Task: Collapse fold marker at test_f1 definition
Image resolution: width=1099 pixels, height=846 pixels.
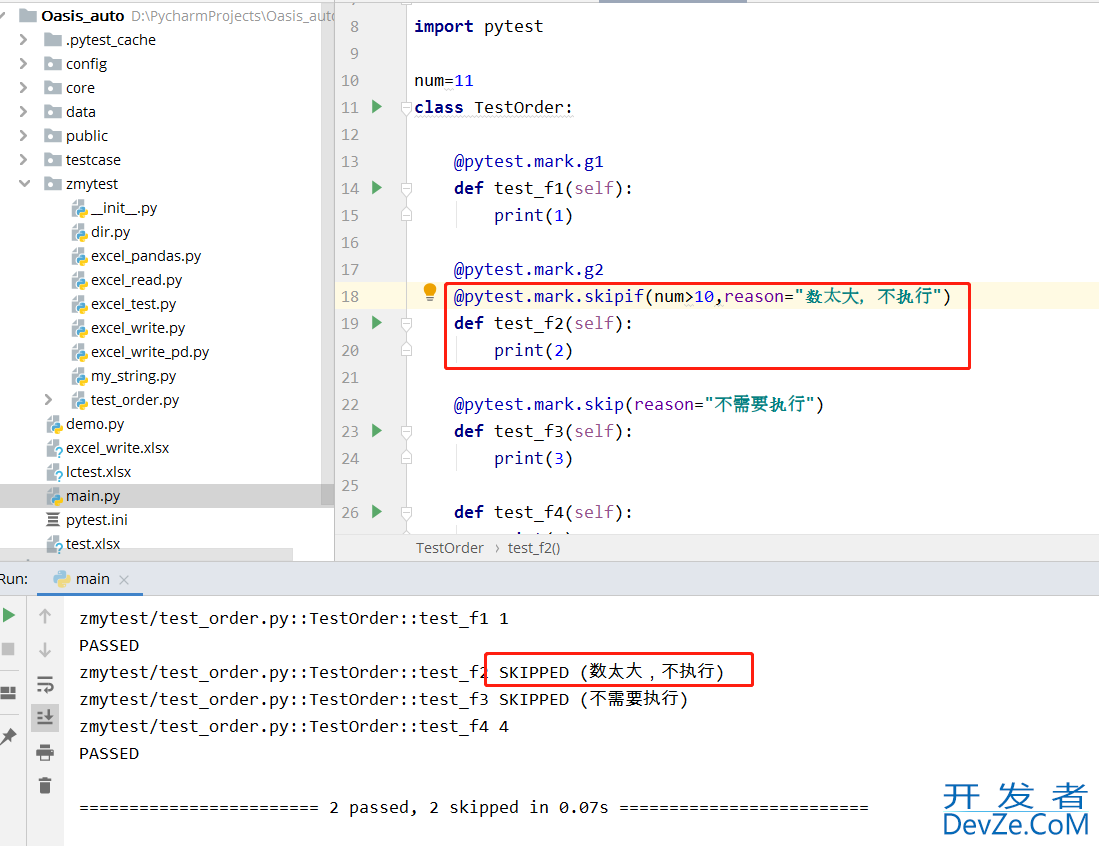Action: point(406,189)
